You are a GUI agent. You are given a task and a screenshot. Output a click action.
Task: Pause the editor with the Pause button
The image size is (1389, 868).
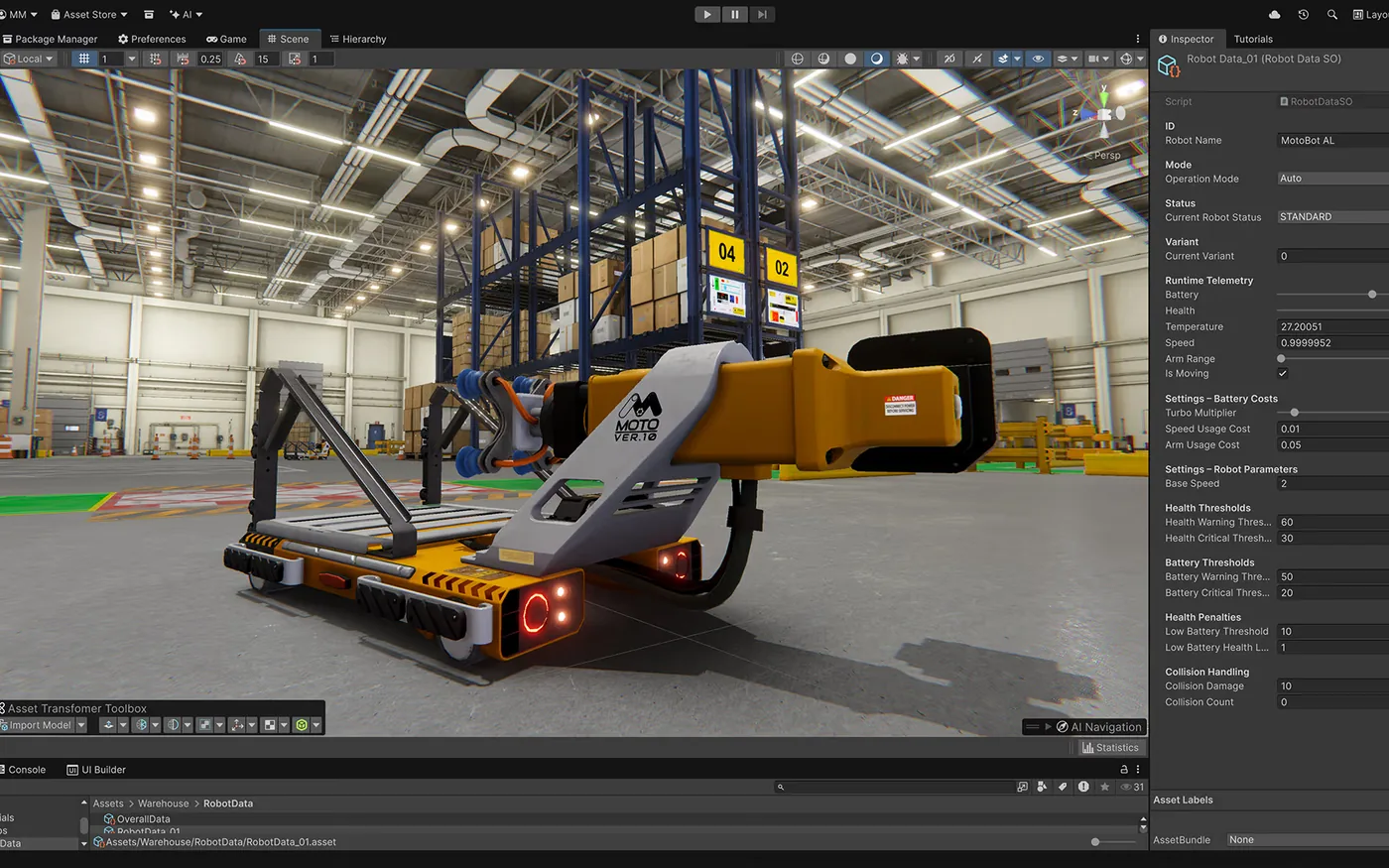(734, 14)
